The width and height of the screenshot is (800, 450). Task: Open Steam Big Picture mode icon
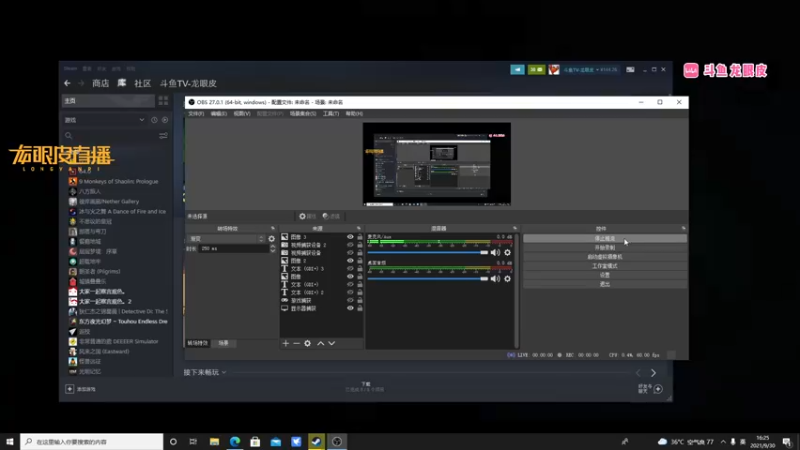click(631, 69)
